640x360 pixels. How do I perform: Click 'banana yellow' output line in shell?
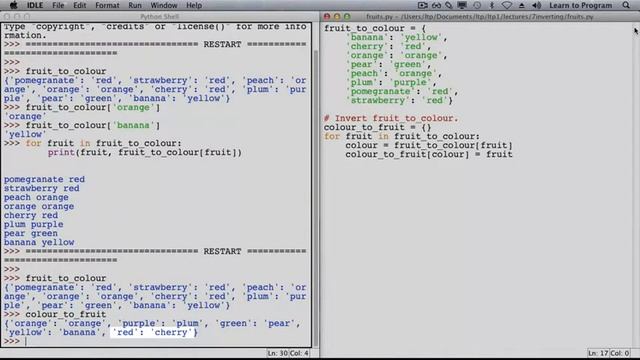39,242
